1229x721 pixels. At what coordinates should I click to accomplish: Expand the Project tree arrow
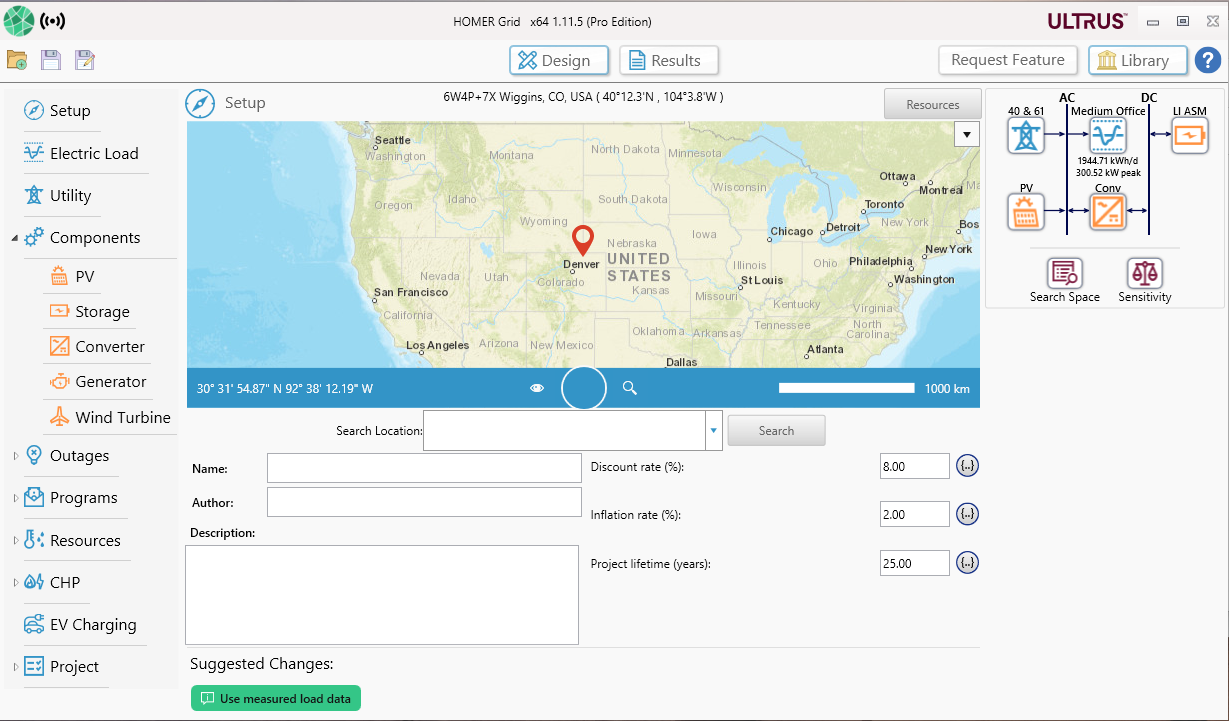[x=15, y=667]
